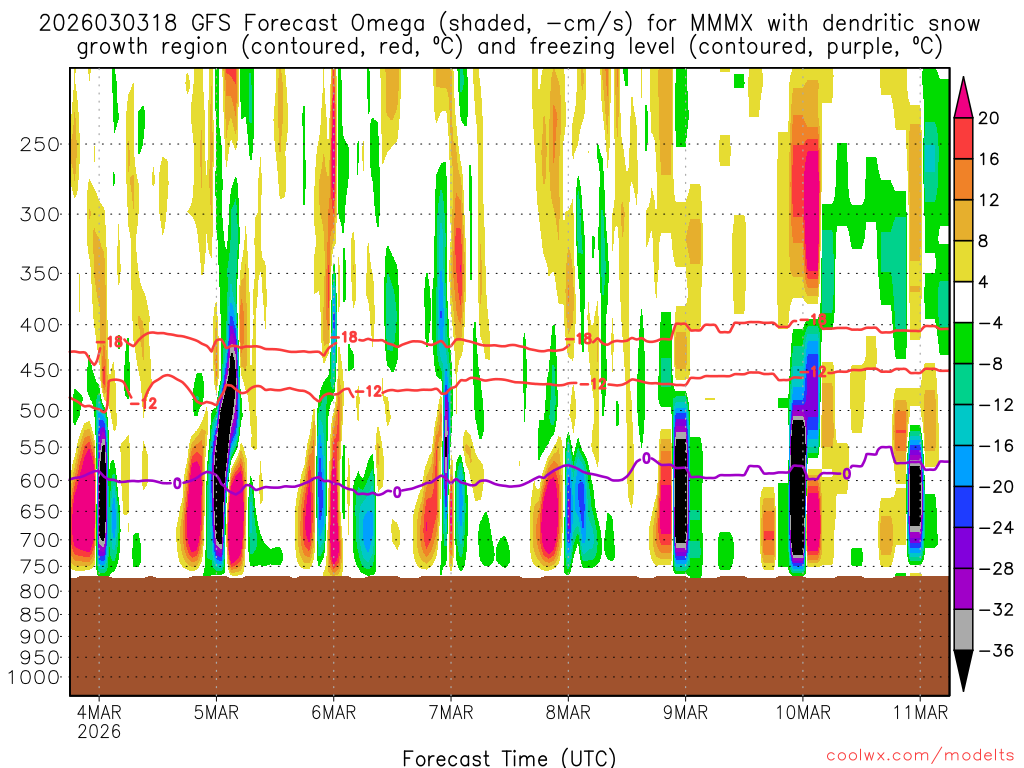1024x768 pixels.
Task: Choose the green colorbar segment between -4 and -8
Action: (964, 343)
